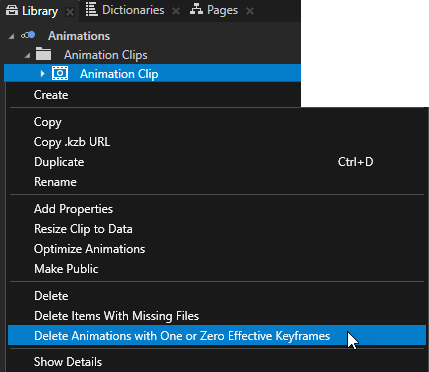Click the Animations node icon
The height and width of the screenshot is (372, 429).
pyautogui.click(x=28, y=35)
